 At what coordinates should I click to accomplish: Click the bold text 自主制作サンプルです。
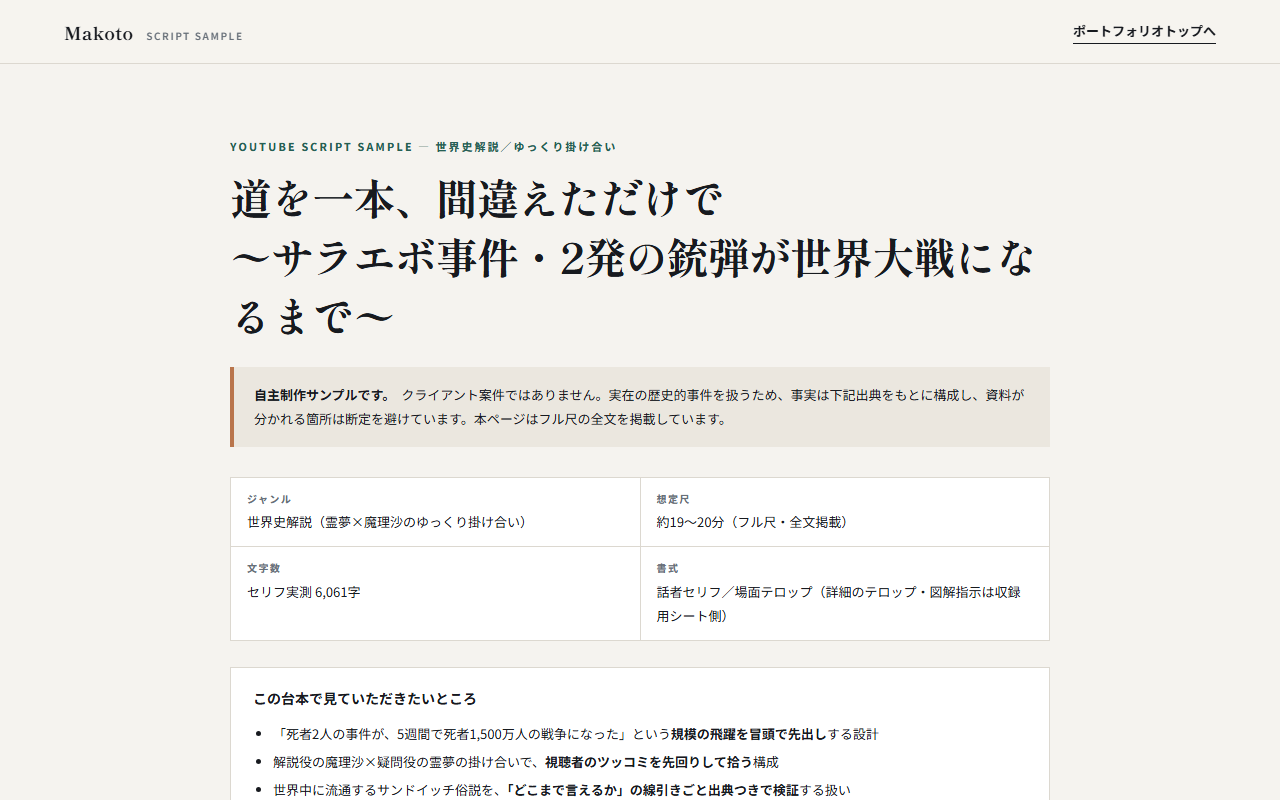(323, 395)
